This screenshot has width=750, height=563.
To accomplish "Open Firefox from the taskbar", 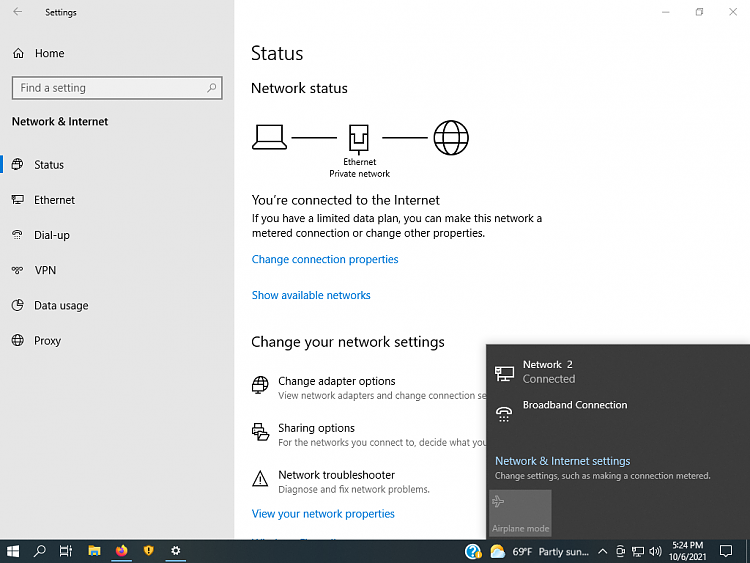I will [122, 551].
